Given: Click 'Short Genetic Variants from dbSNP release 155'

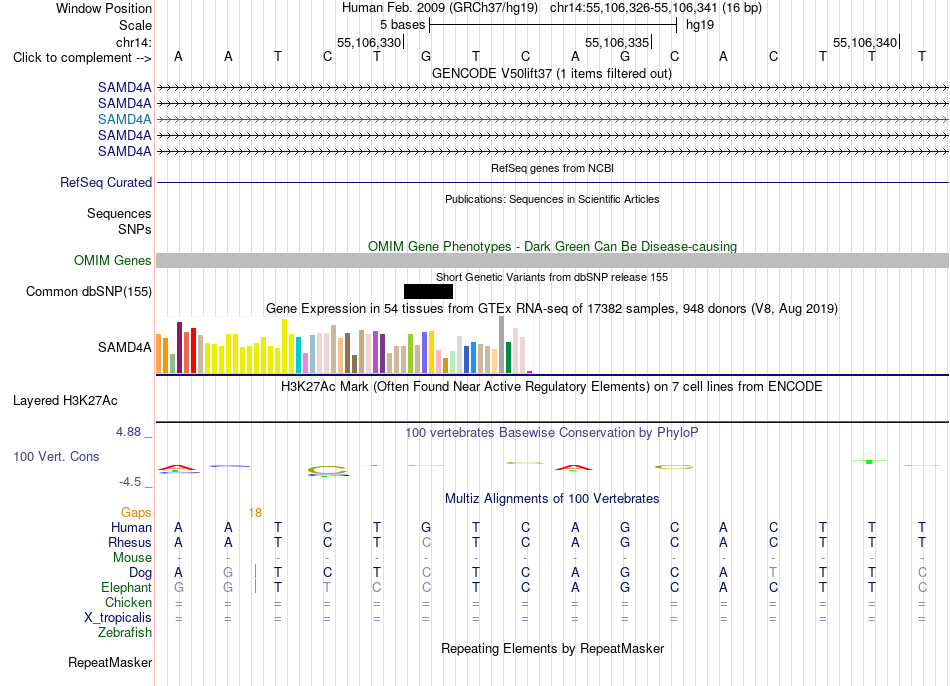Looking at the screenshot, I should 552,277.
